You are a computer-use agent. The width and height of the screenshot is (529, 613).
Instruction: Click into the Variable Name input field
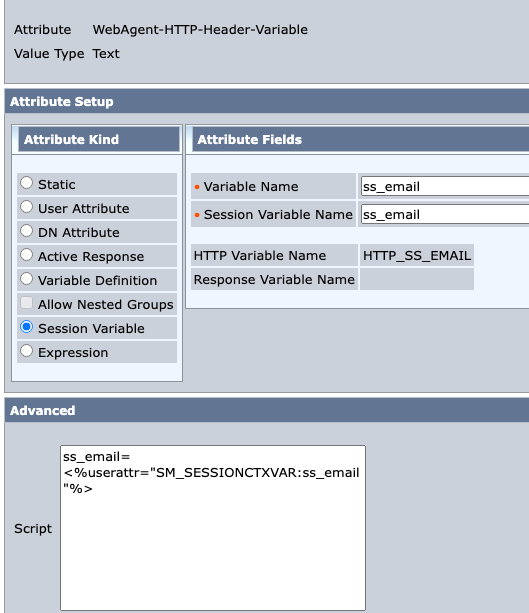tap(445, 186)
